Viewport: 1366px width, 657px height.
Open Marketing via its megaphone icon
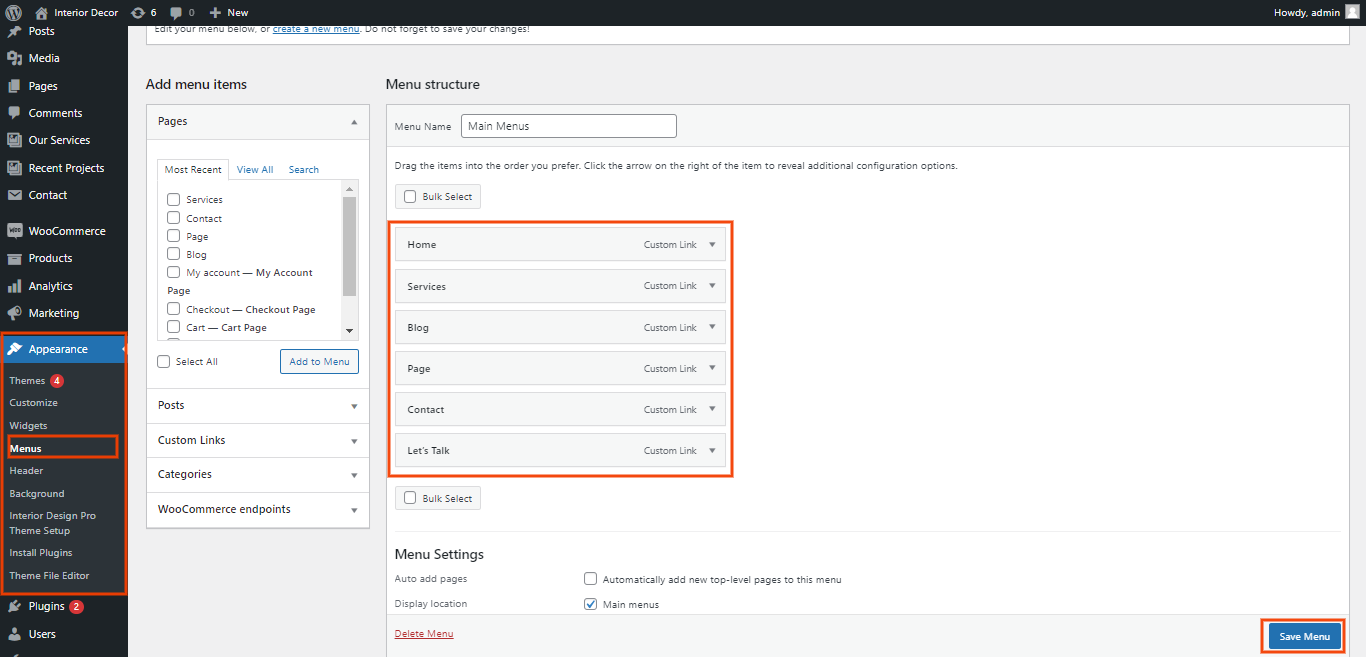[x=15, y=313]
